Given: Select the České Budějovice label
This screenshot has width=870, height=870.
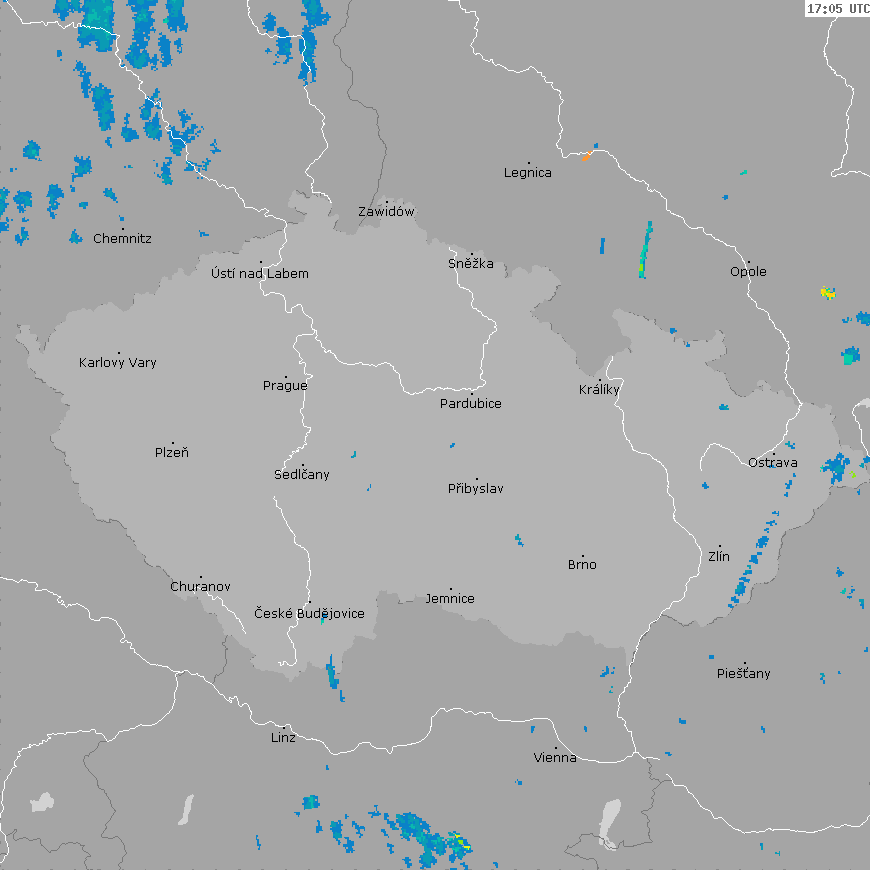Looking at the screenshot, I should point(309,613).
